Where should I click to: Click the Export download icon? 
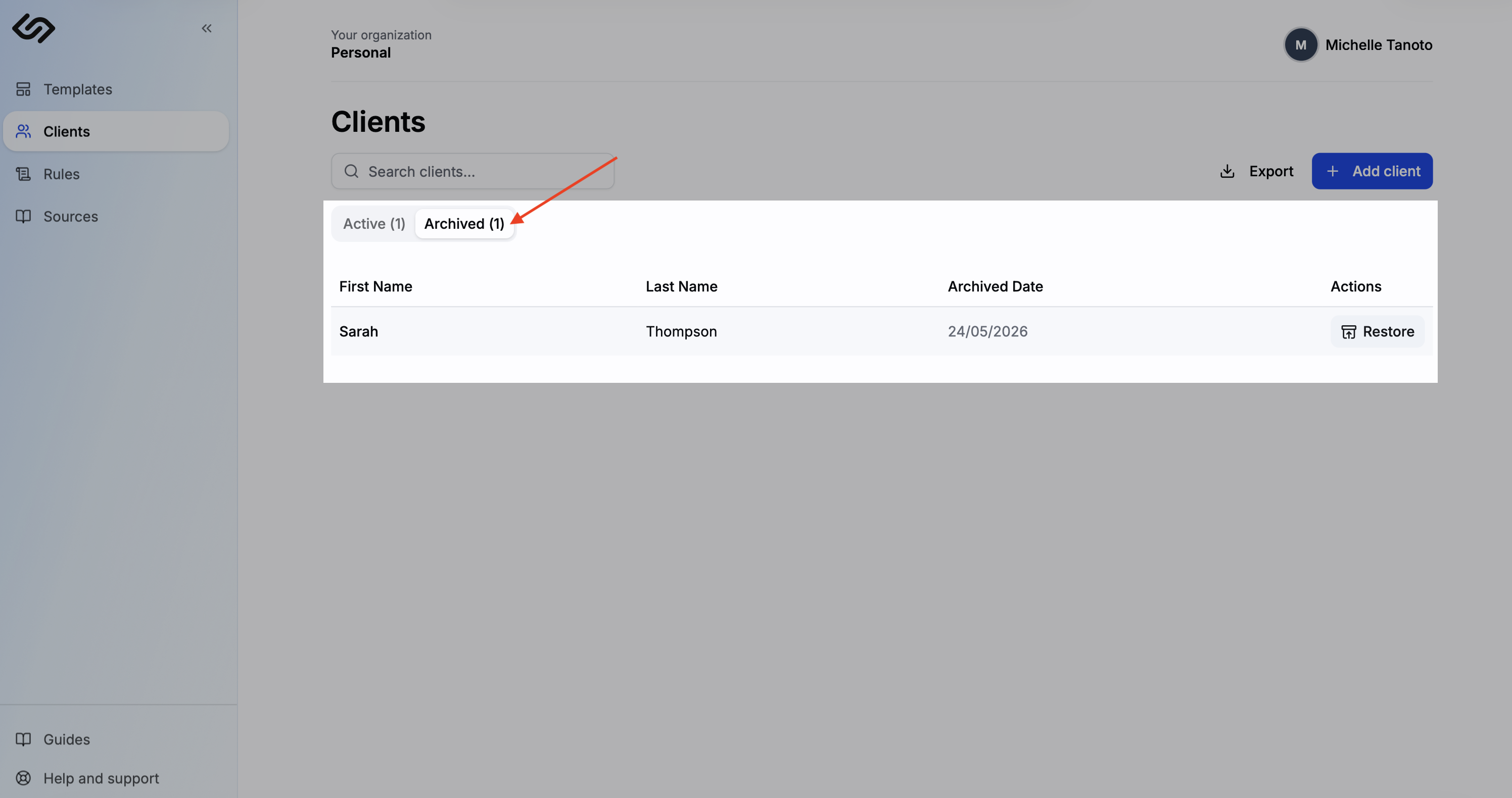pyautogui.click(x=1227, y=171)
